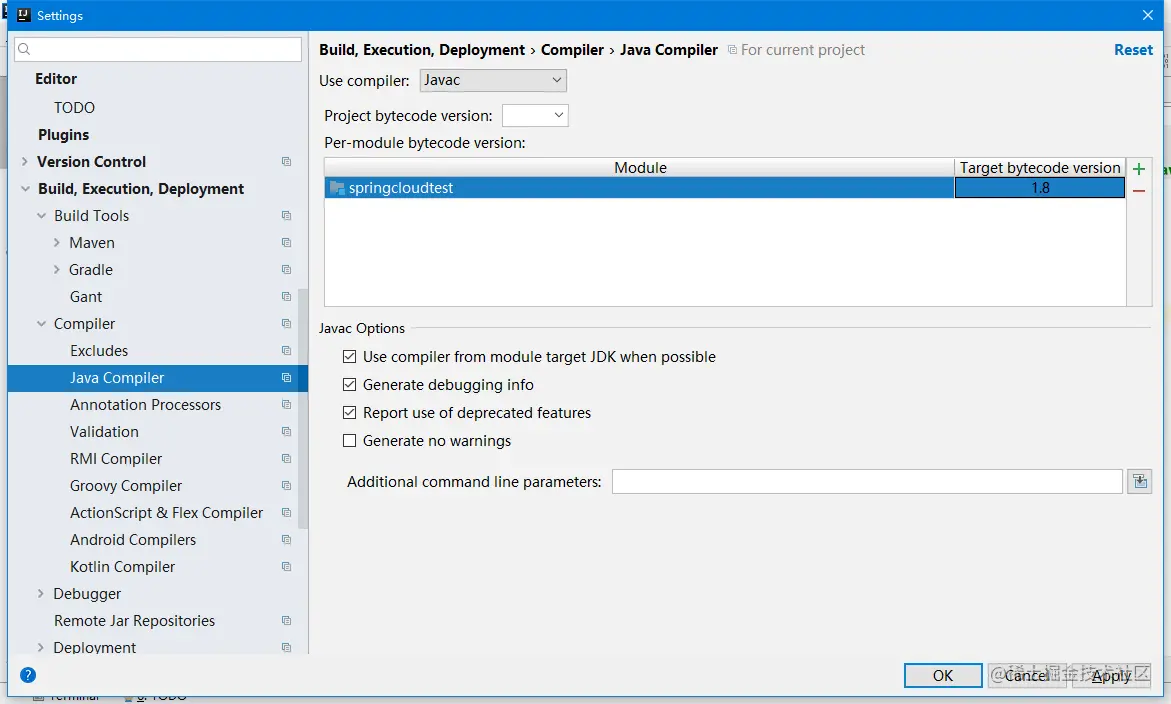Open Excludes under Compiler
Image resolution: width=1171 pixels, height=704 pixels.
pos(99,350)
